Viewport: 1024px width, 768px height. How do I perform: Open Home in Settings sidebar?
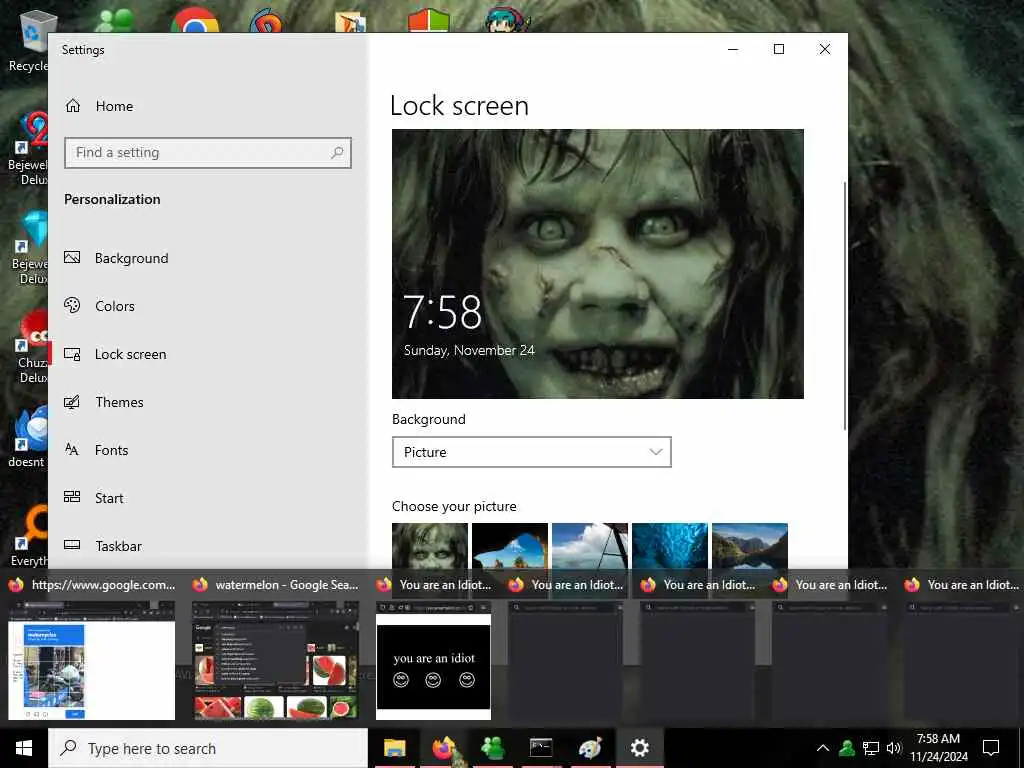(99, 106)
